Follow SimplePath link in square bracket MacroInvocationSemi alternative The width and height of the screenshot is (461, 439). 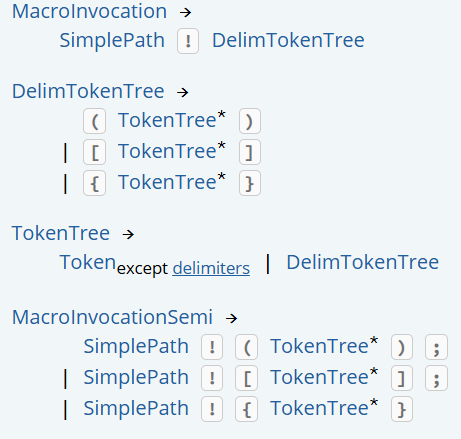136,377
